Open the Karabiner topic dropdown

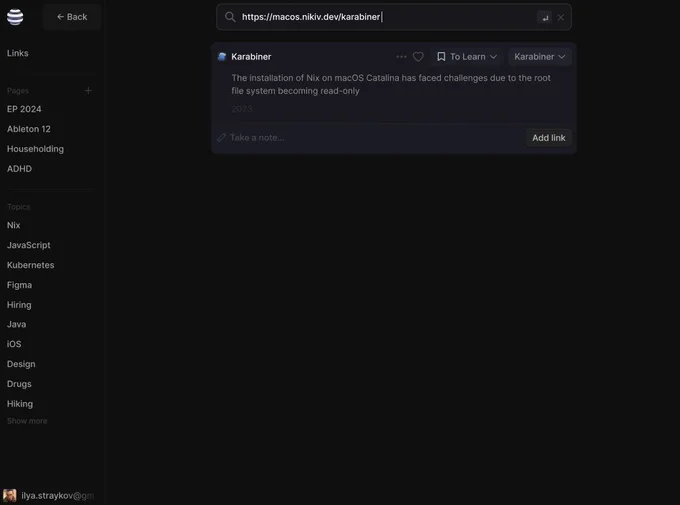pos(539,56)
